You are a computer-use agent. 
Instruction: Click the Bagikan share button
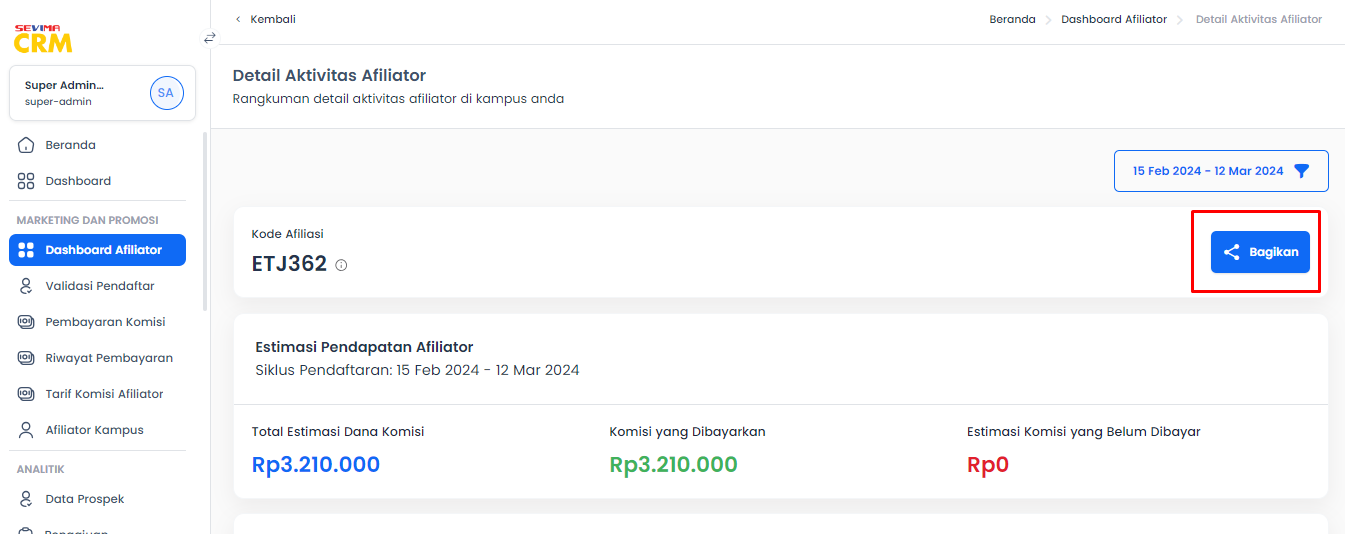click(x=1260, y=252)
